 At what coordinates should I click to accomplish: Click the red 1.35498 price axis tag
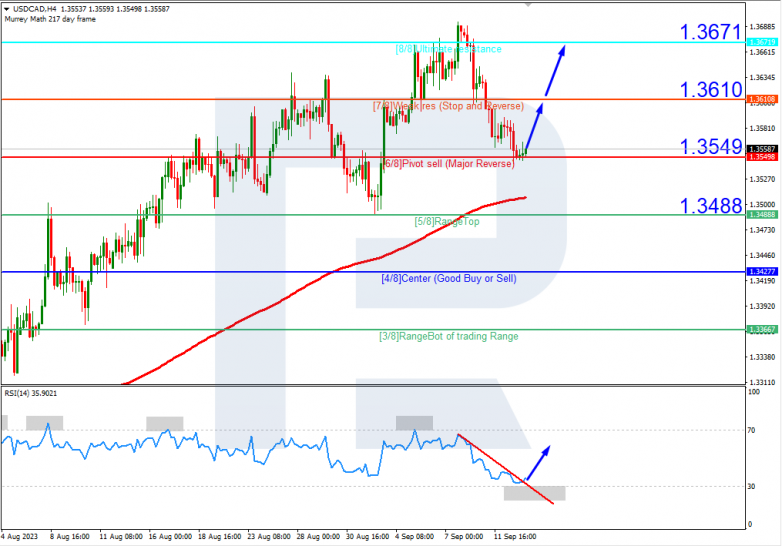coord(762,157)
